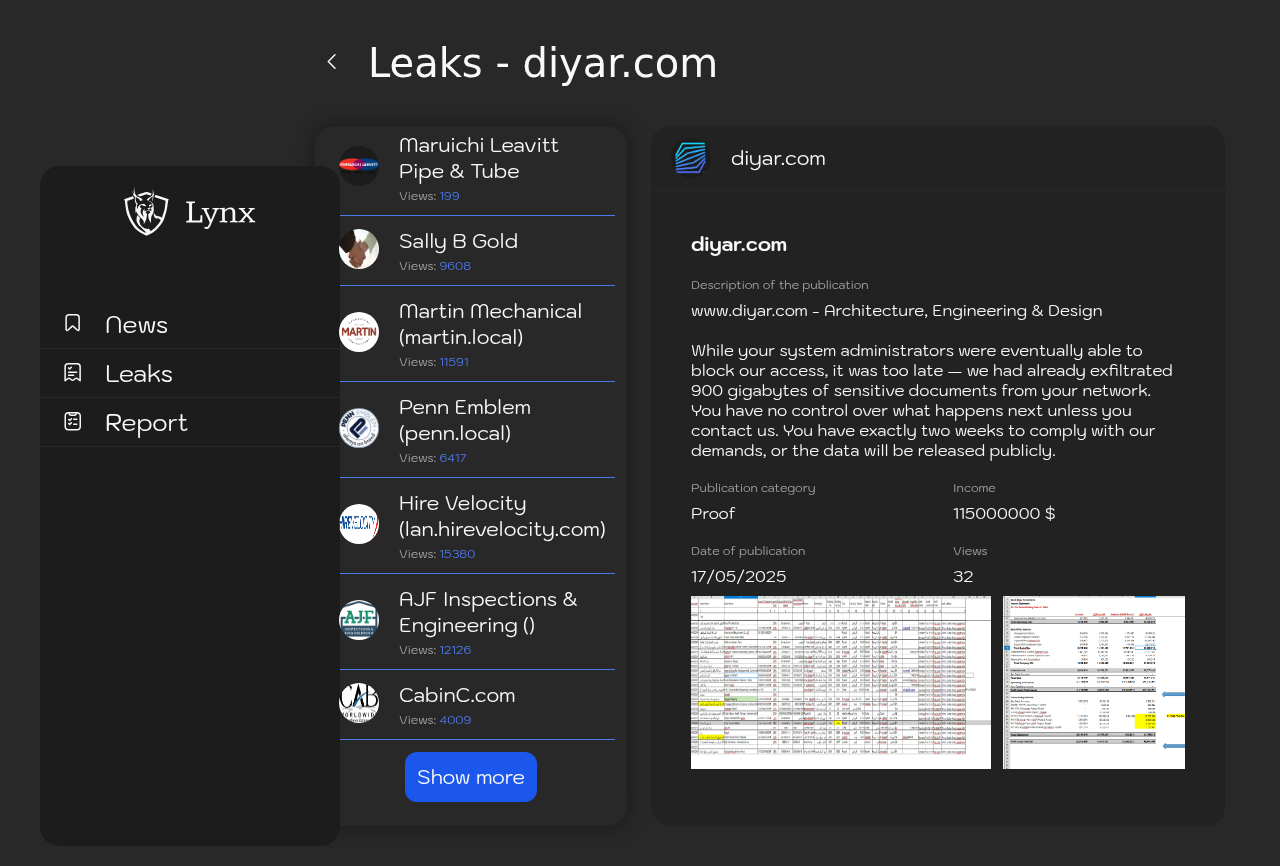This screenshot has height=866, width=1280.
Task: Open the left spreadsheet proof thumbnail
Action: pyautogui.click(x=841, y=683)
